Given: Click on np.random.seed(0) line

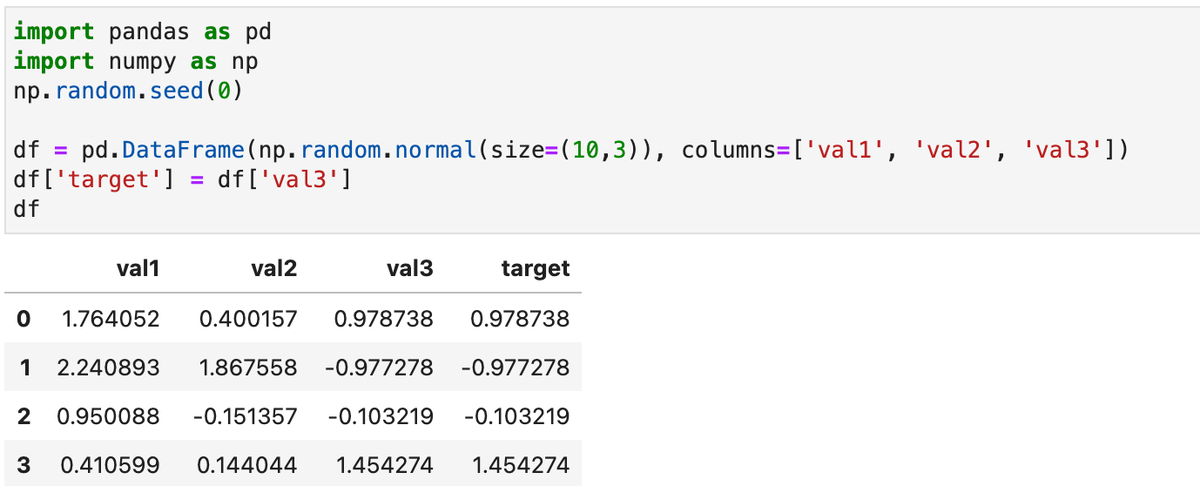Looking at the screenshot, I should (x=128, y=92).
